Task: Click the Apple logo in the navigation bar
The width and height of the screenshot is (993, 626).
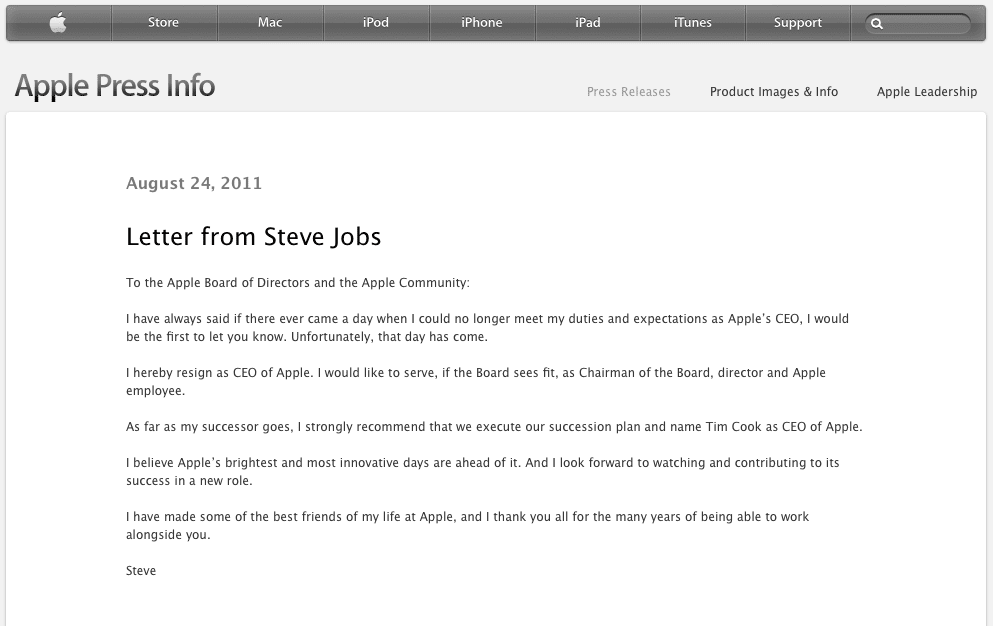Action: click(x=58, y=23)
